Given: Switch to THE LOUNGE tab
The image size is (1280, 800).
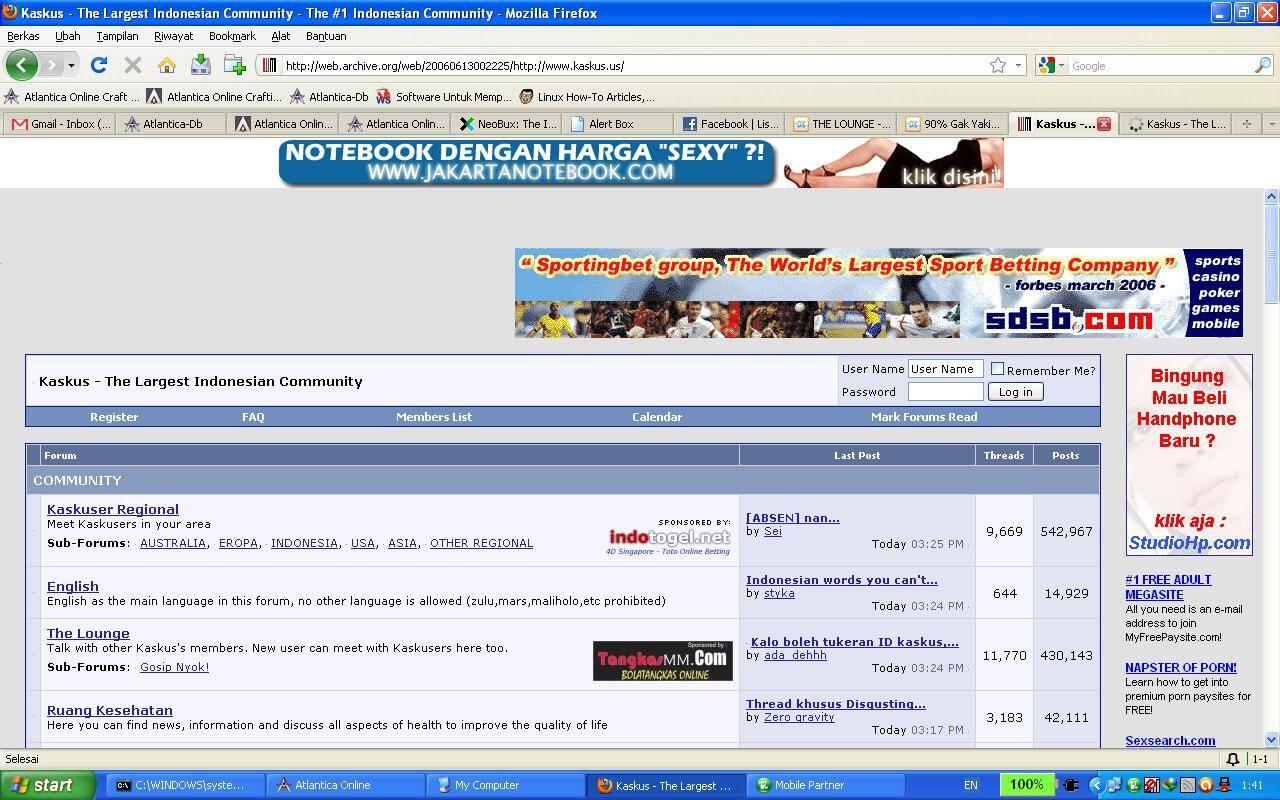Looking at the screenshot, I should tap(841, 124).
